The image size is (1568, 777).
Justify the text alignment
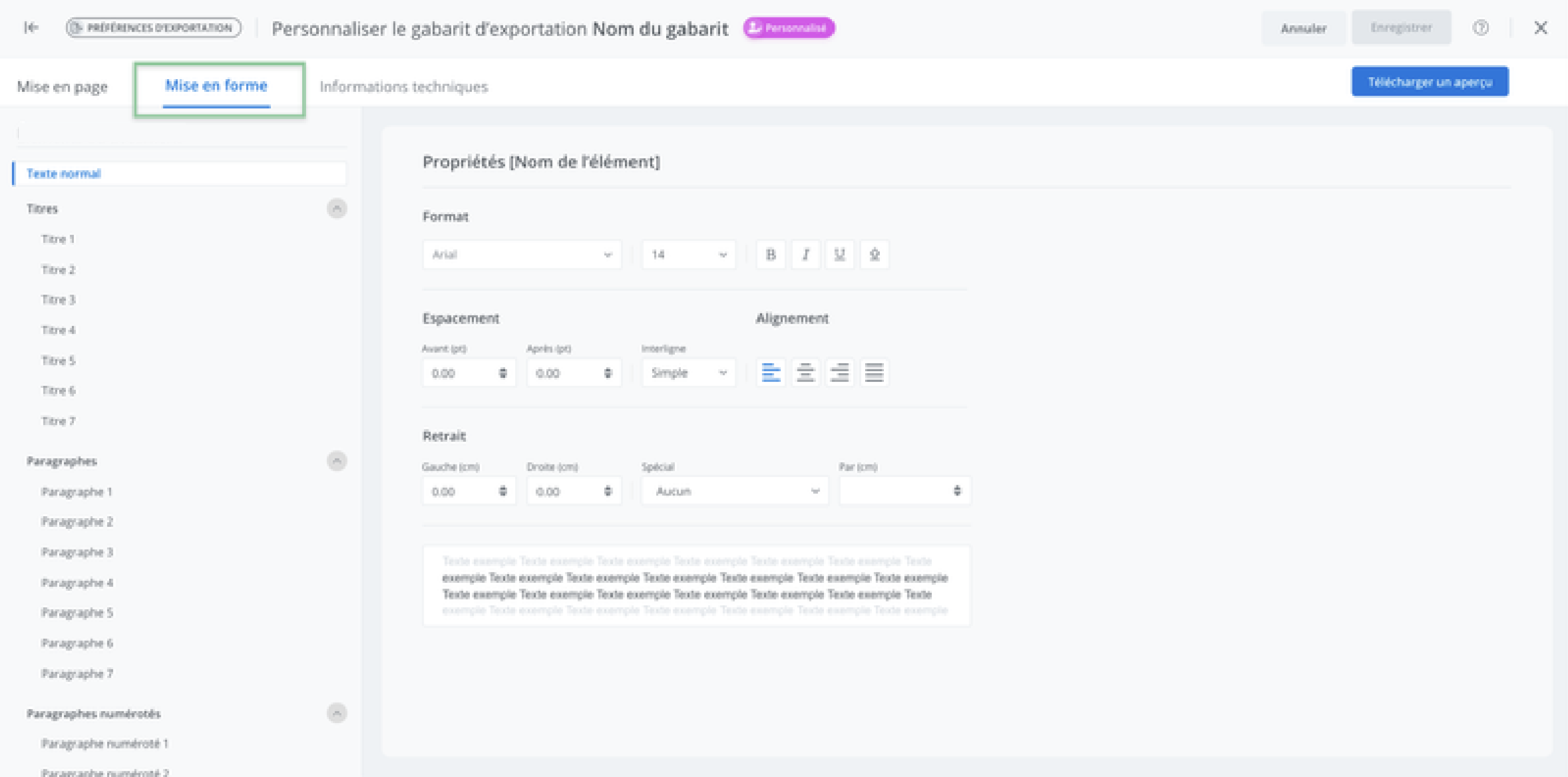click(875, 373)
